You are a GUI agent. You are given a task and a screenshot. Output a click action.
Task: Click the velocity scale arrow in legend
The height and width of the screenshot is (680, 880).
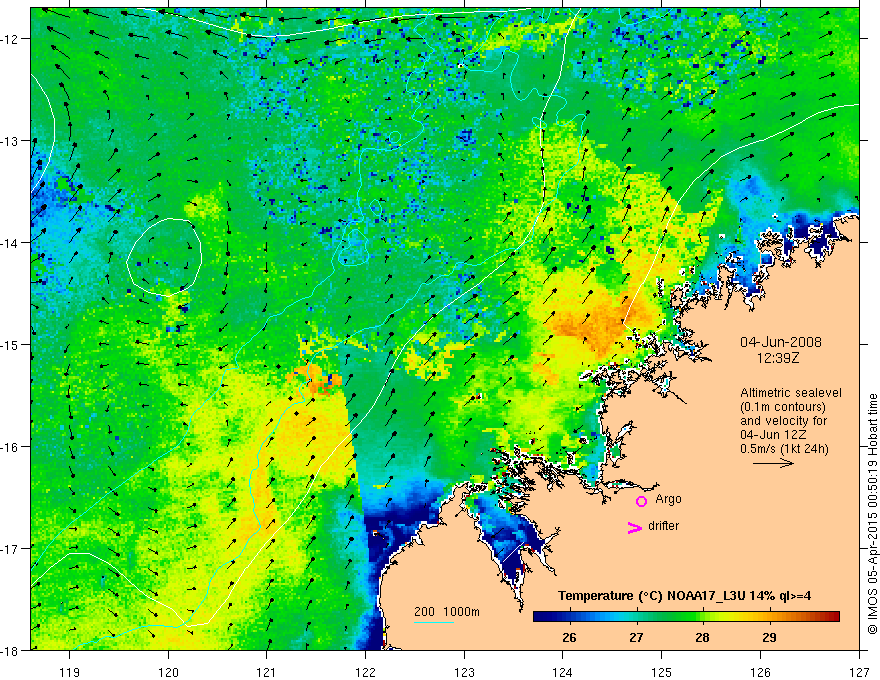coord(773,463)
